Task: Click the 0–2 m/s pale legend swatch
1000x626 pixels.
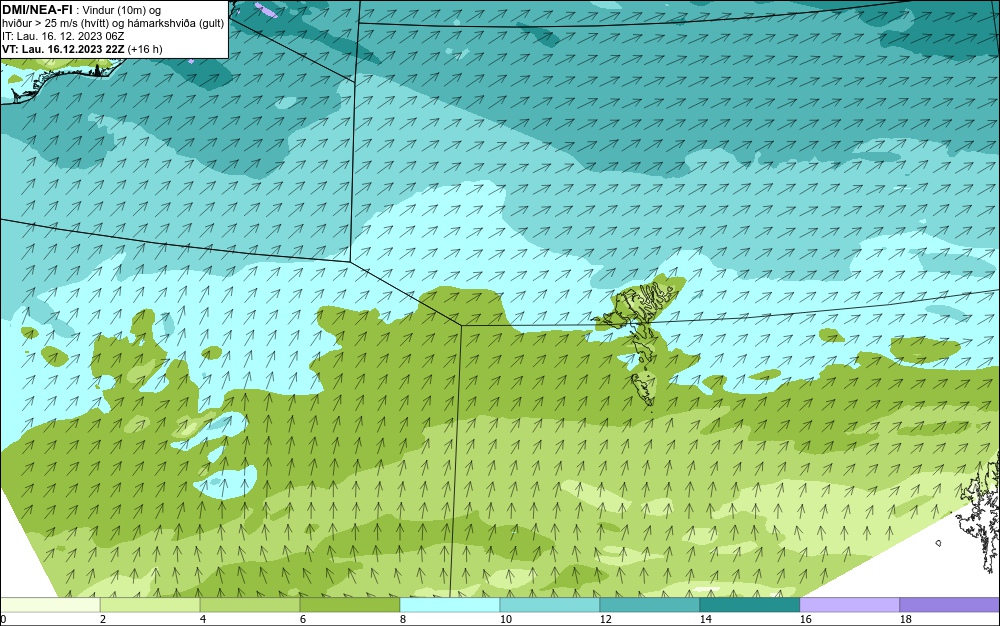Action: tap(50, 605)
